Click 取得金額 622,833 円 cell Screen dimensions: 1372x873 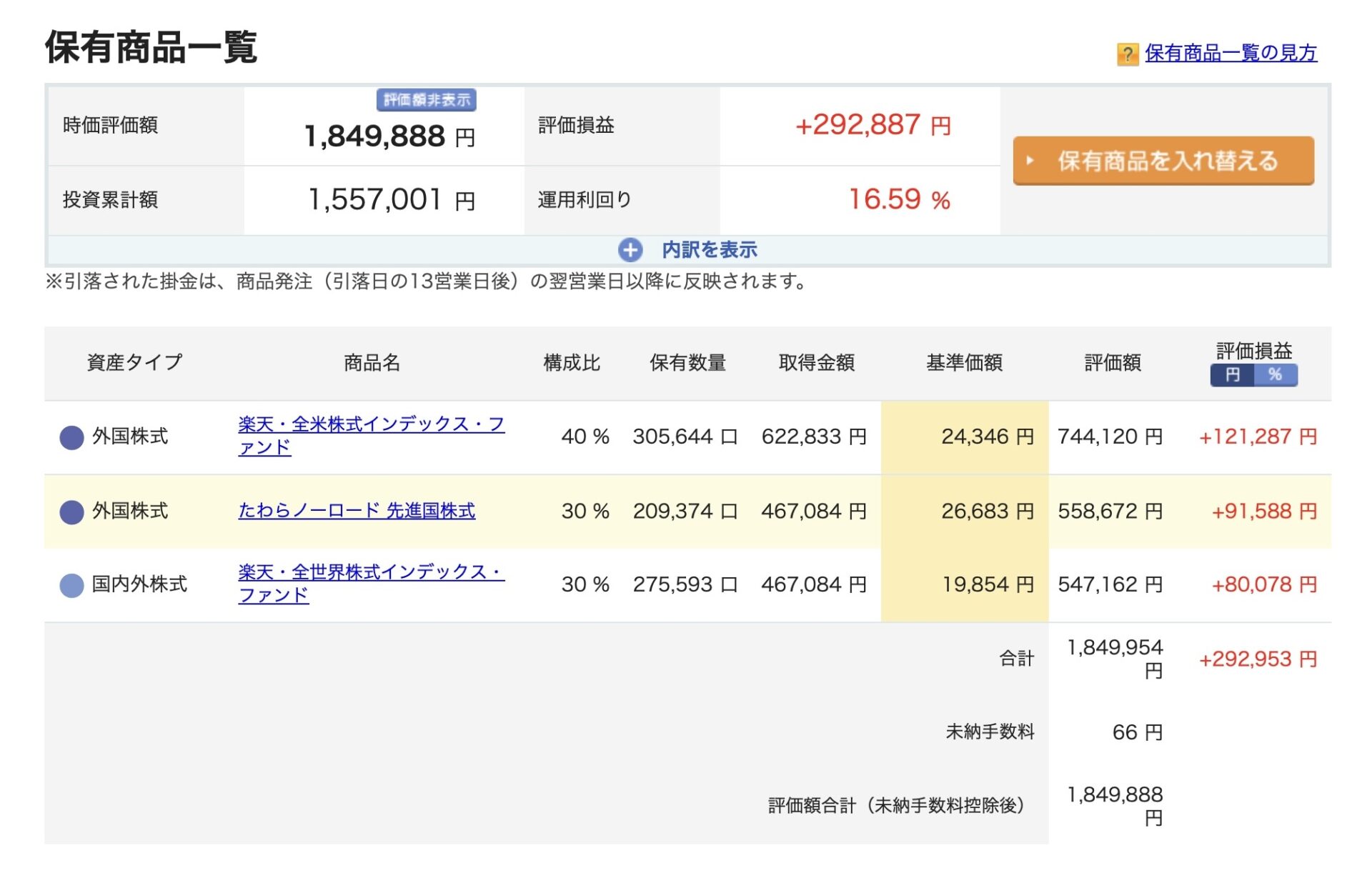pos(814,437)
